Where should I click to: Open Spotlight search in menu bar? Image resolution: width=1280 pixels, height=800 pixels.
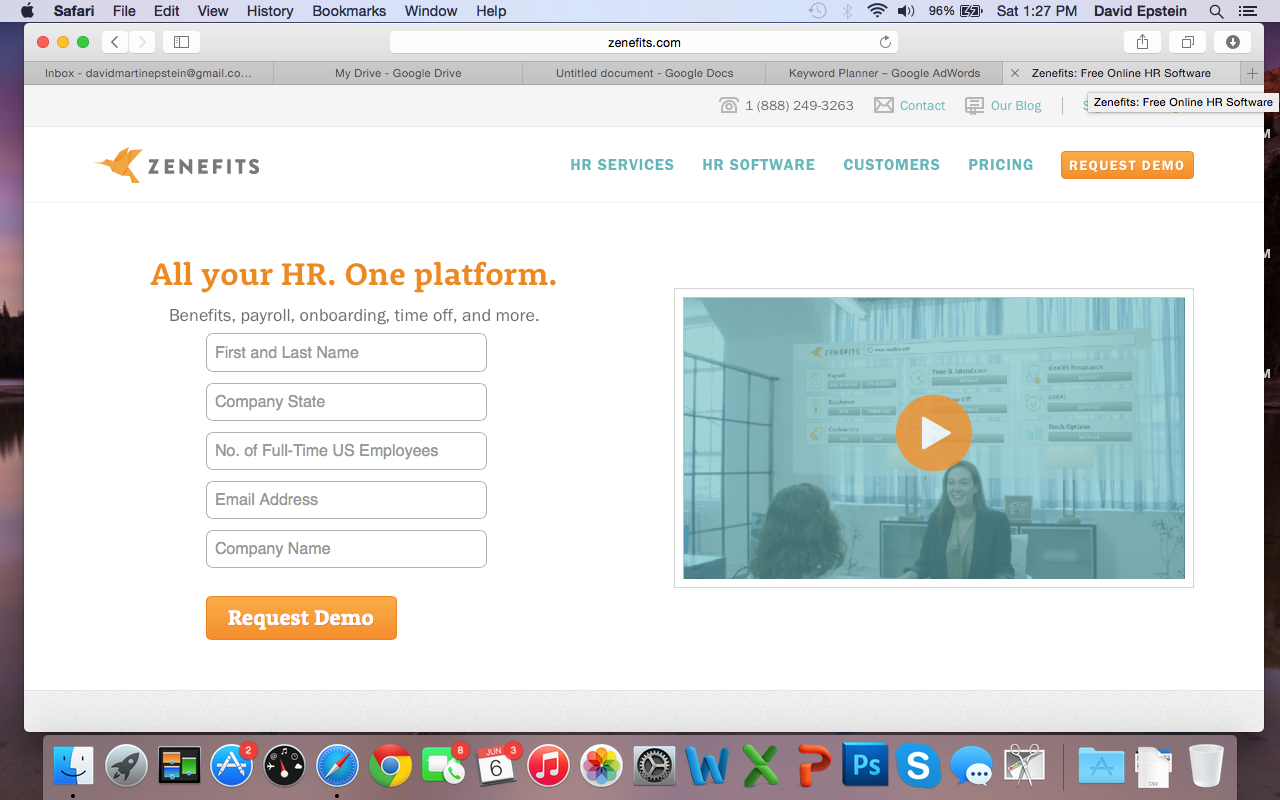tap(1216, 11)
